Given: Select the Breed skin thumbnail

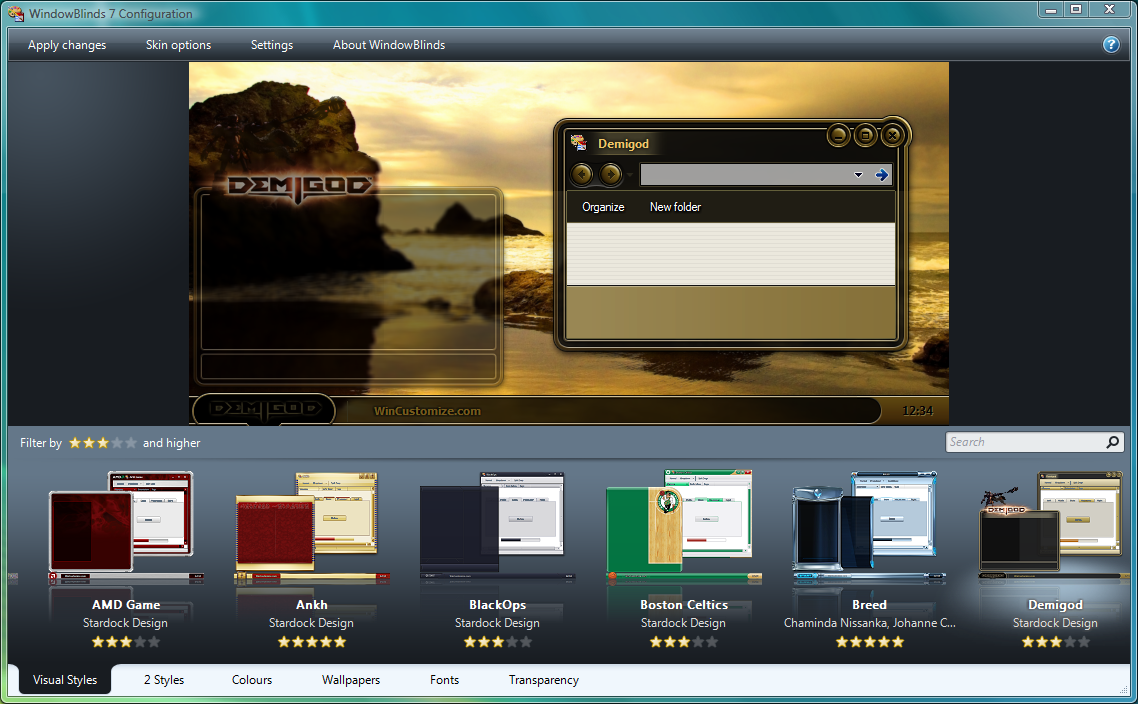Looking at the screenshot, I should (869, 528).
